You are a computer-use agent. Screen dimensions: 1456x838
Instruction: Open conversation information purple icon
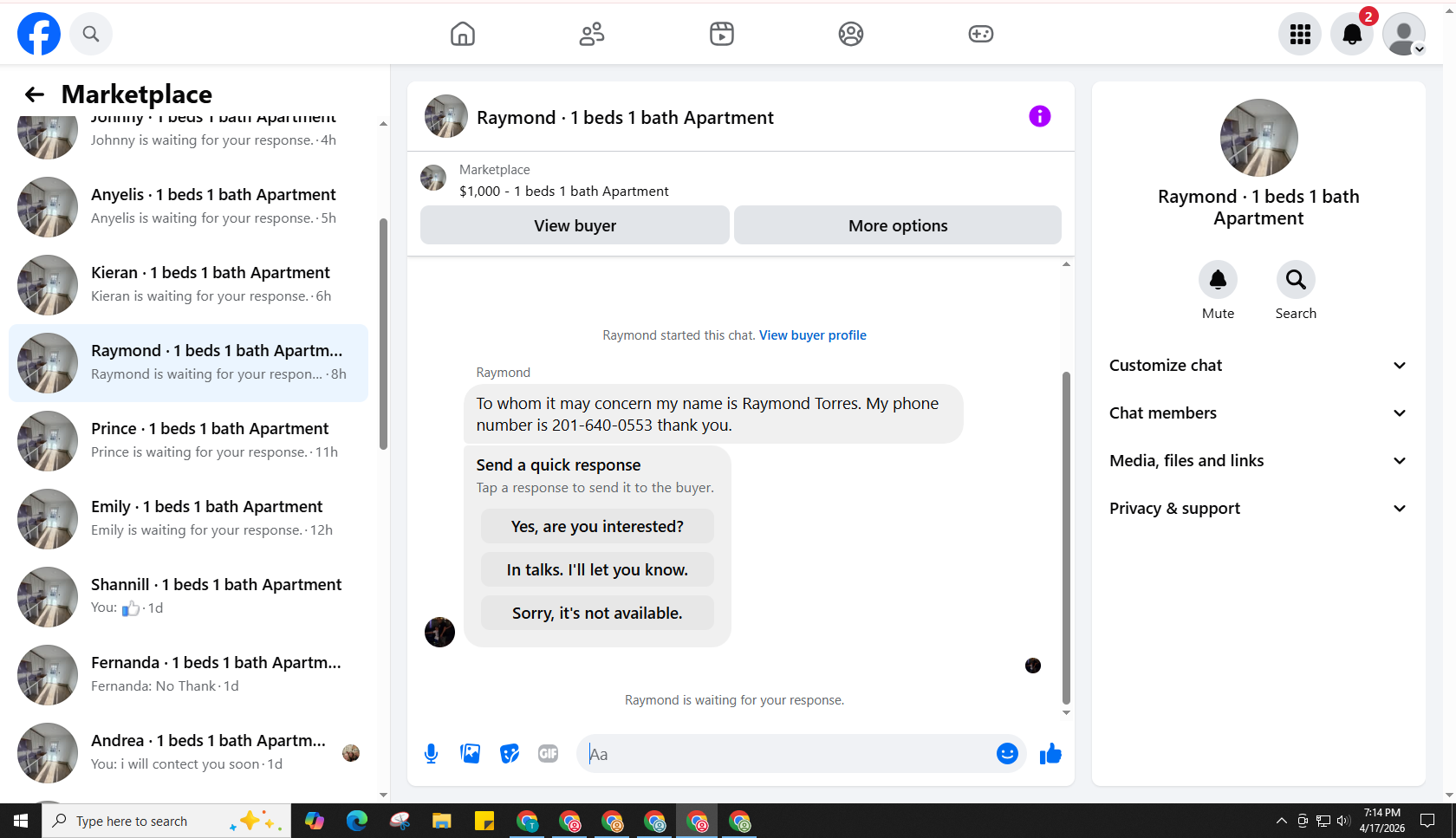[x=1040, y=116]
